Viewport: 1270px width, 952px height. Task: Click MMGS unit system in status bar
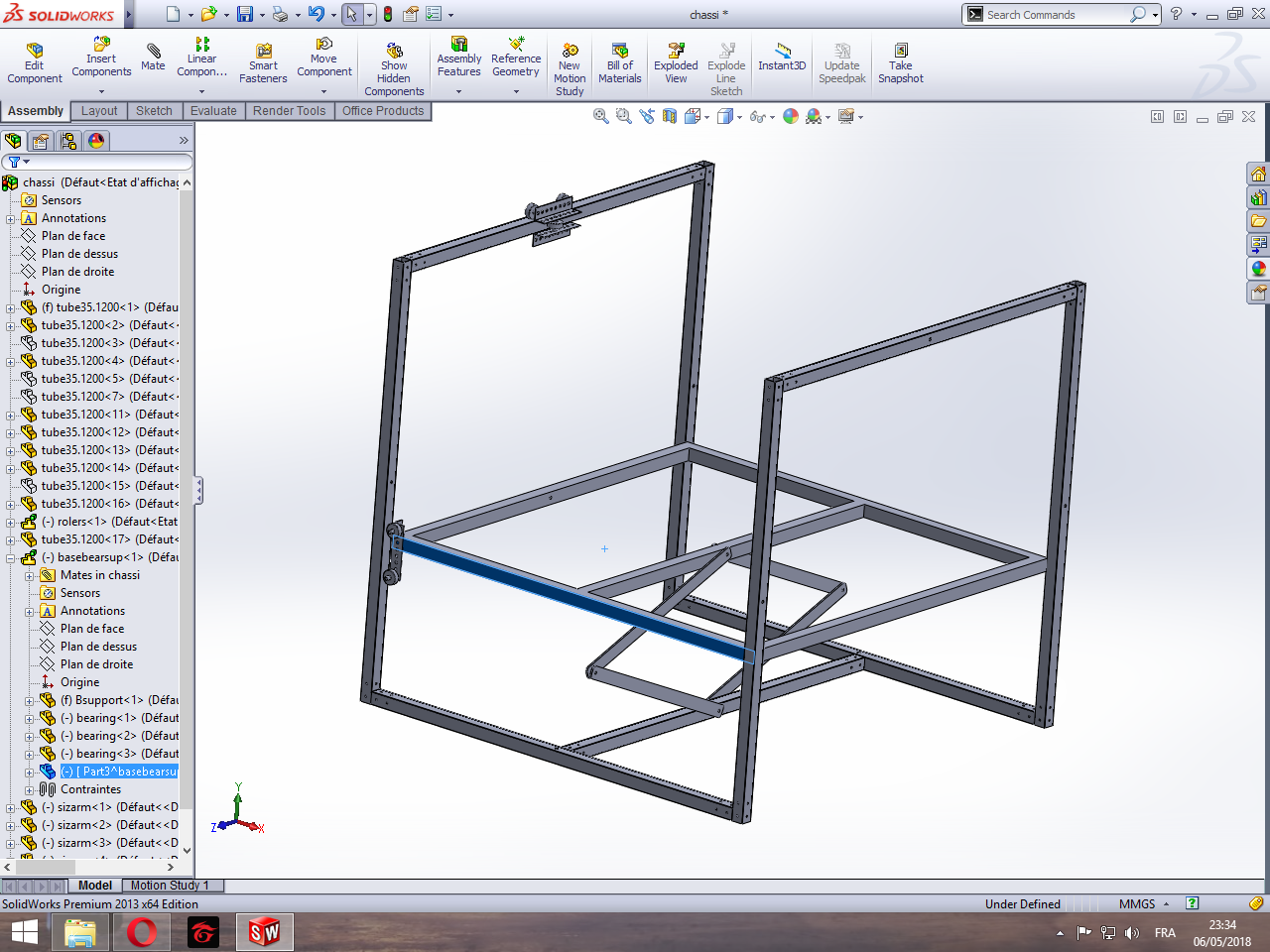point(1137,903)
